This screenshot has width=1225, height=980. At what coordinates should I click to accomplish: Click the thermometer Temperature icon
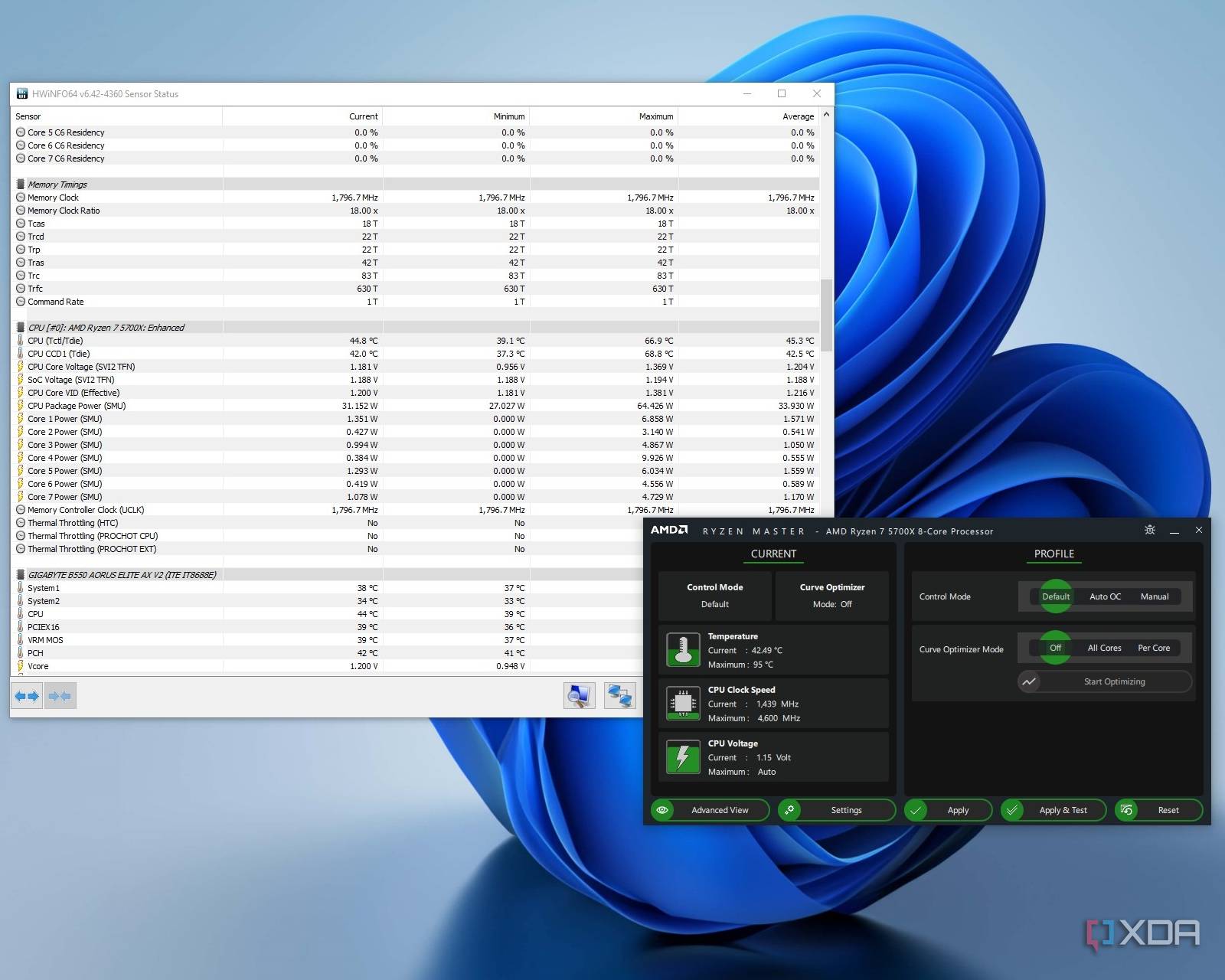682,650
